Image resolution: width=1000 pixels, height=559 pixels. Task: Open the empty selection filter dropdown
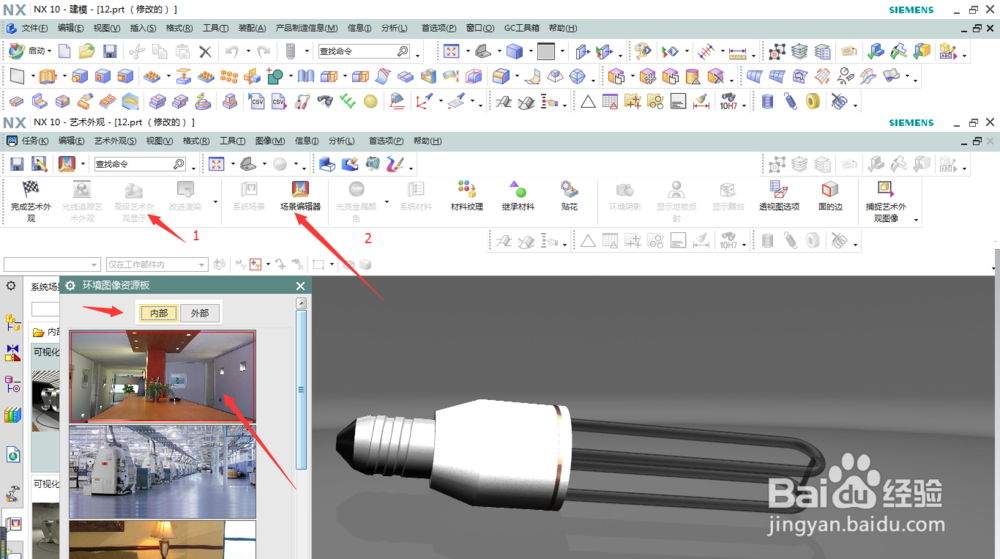[x=94, y=265]
